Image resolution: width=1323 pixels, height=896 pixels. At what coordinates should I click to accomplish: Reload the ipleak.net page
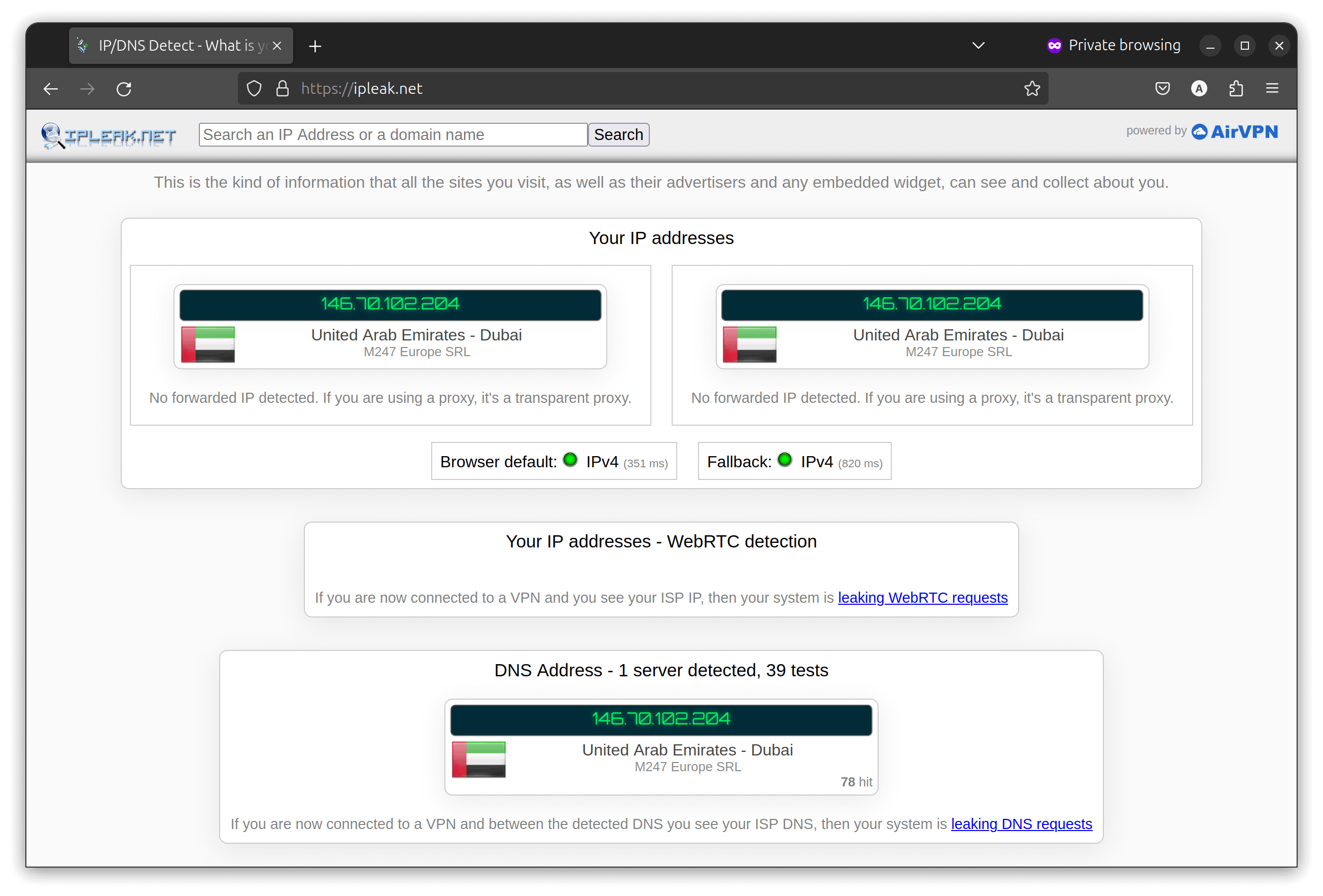pos(124,88)
